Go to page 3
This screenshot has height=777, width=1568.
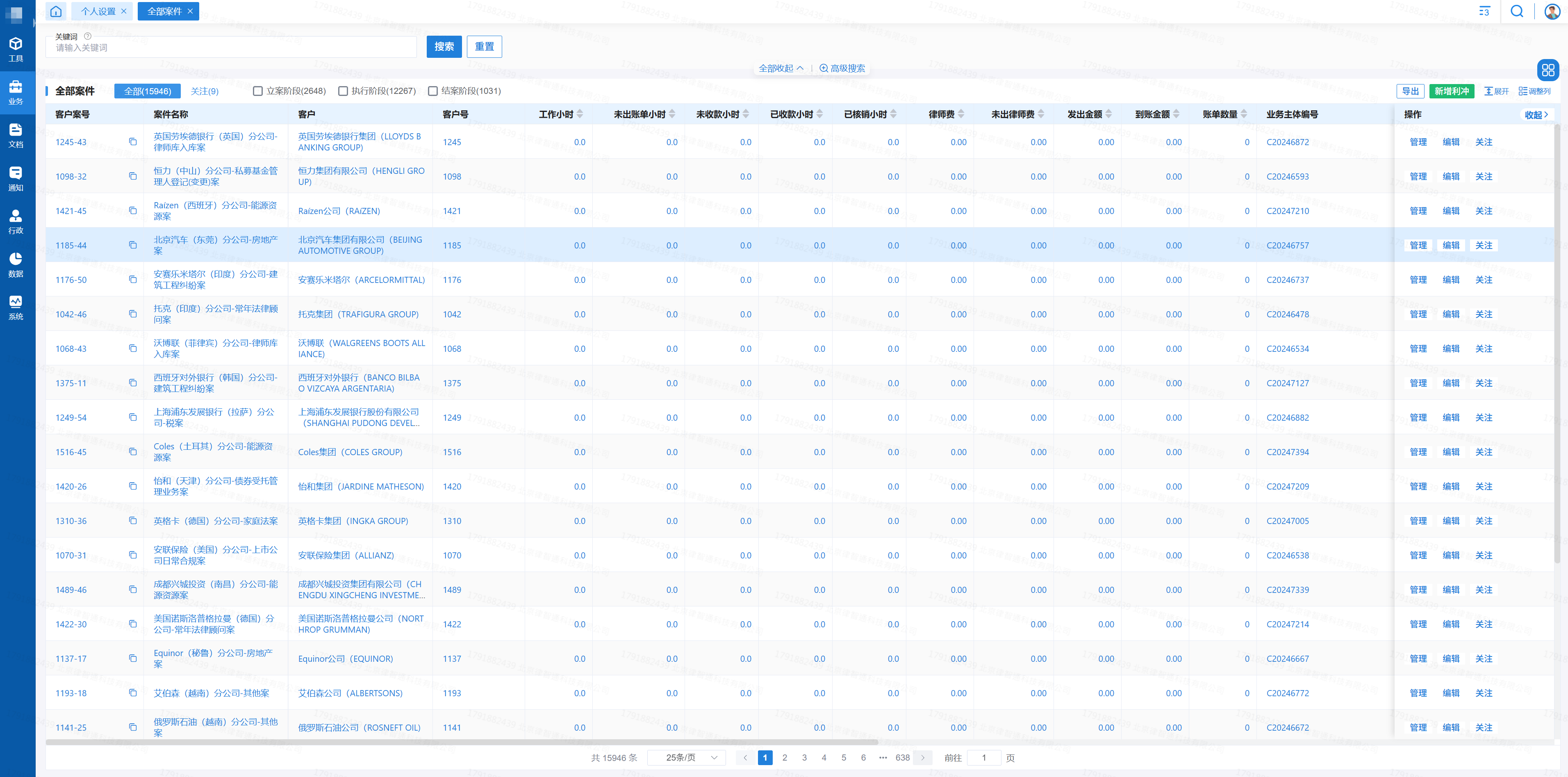click(x=804, y=757)
